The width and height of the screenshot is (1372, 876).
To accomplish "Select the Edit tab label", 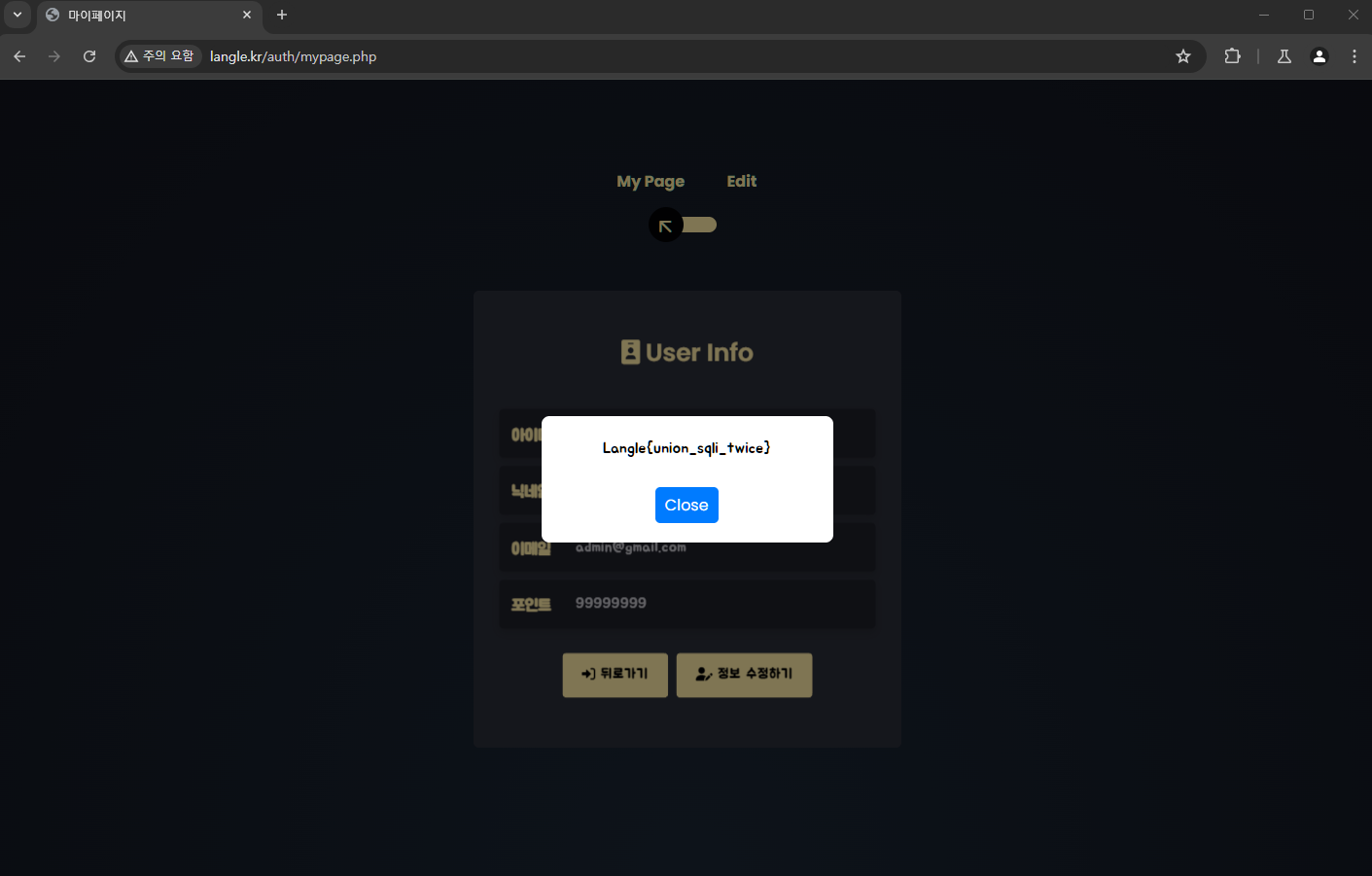I will click(x=741, y=181).
